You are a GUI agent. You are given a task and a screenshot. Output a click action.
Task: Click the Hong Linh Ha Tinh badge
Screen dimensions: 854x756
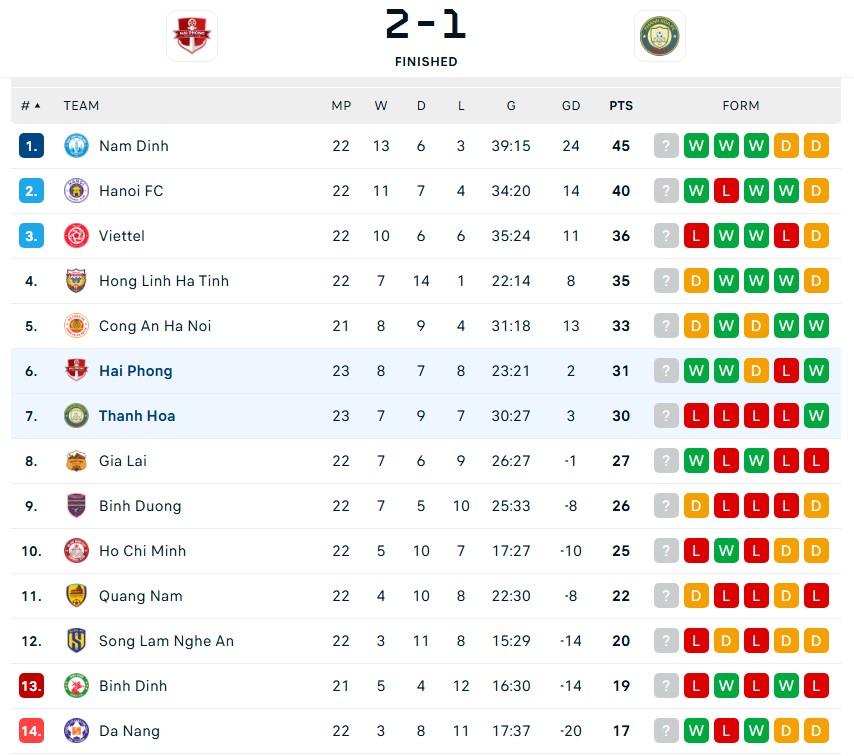point(76,281)
